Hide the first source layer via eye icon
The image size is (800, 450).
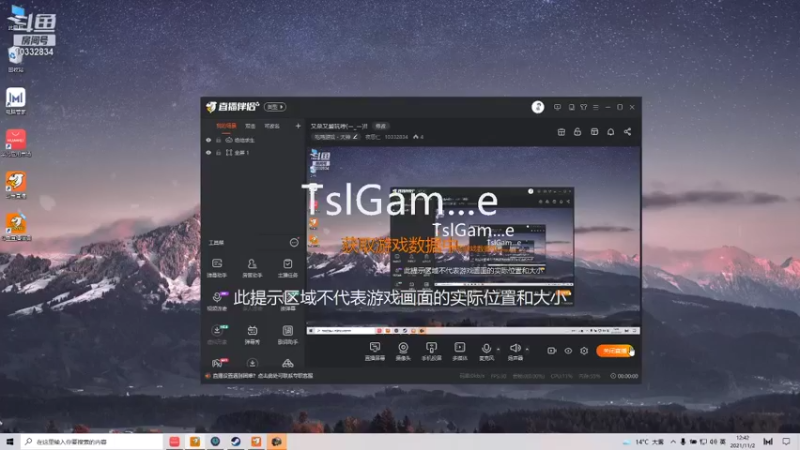point(208,140)
